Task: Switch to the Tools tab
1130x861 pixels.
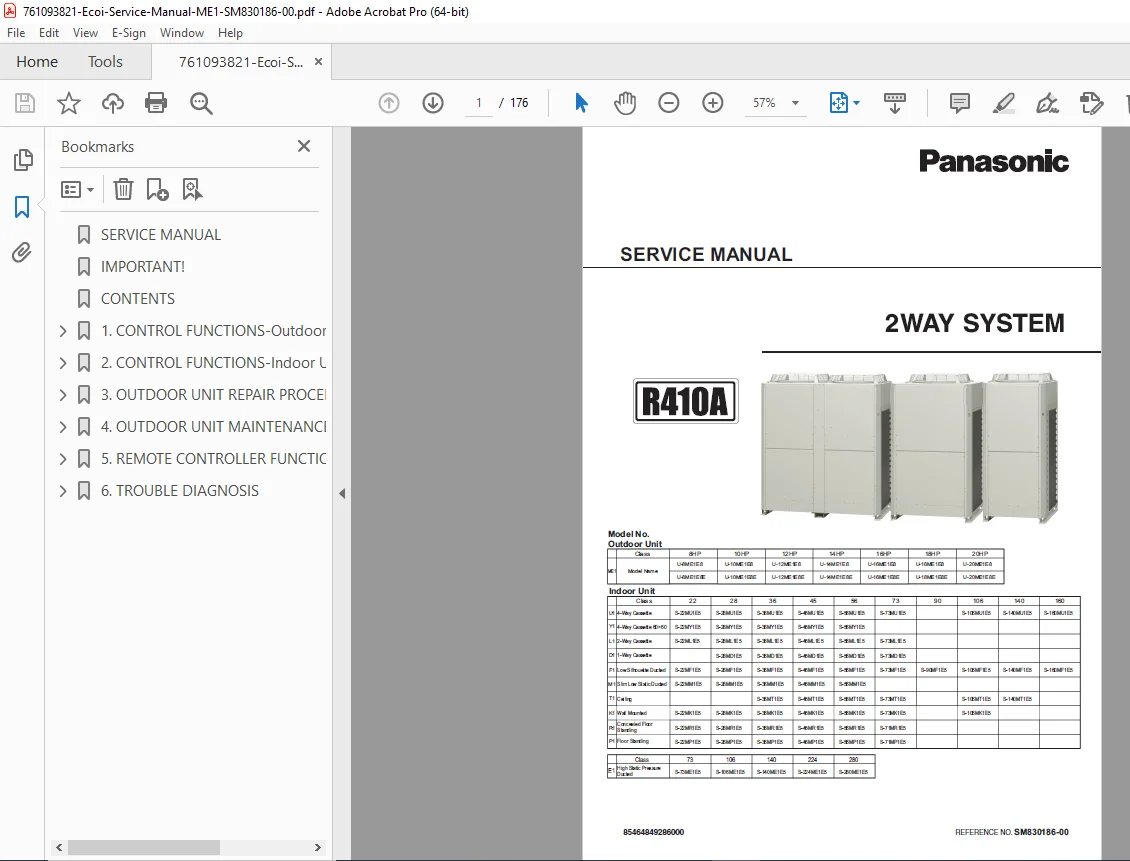Action: click(x=105, y=62)
